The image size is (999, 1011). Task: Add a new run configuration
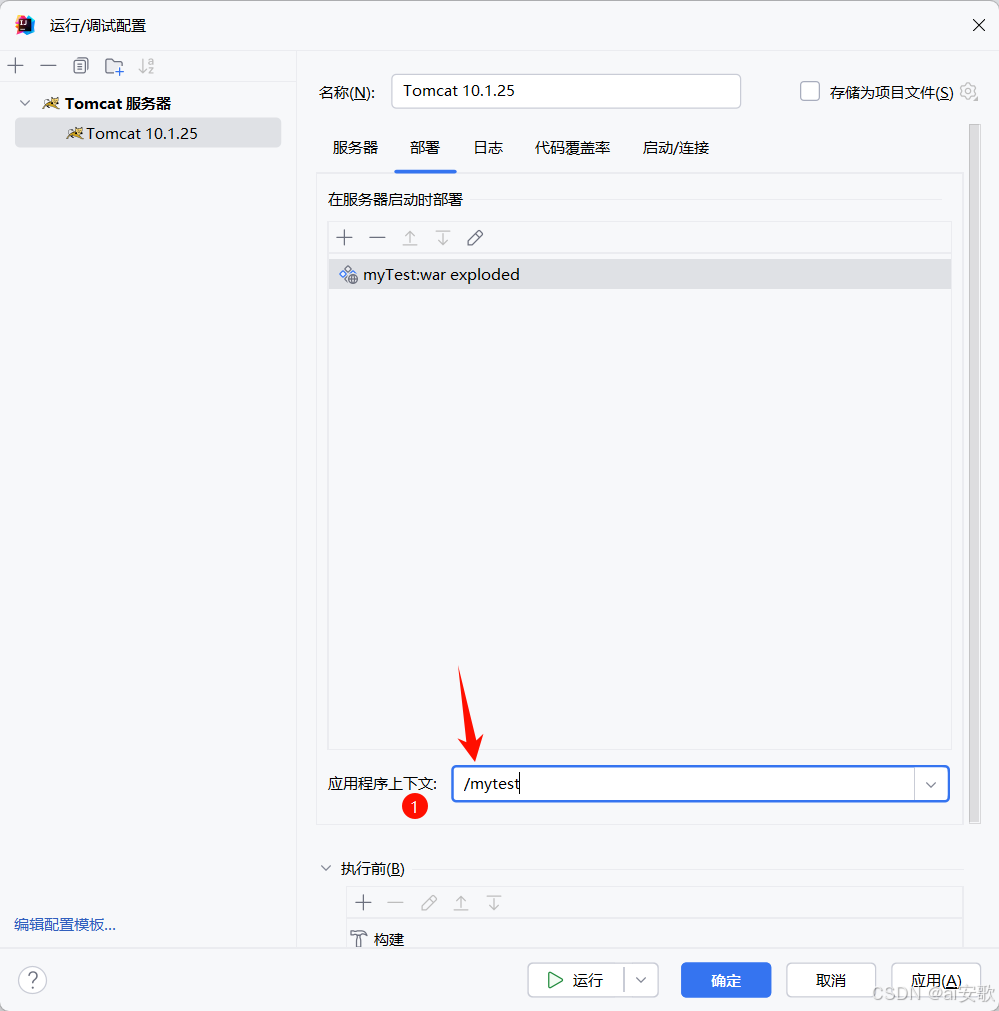click(x=15, y=66)
